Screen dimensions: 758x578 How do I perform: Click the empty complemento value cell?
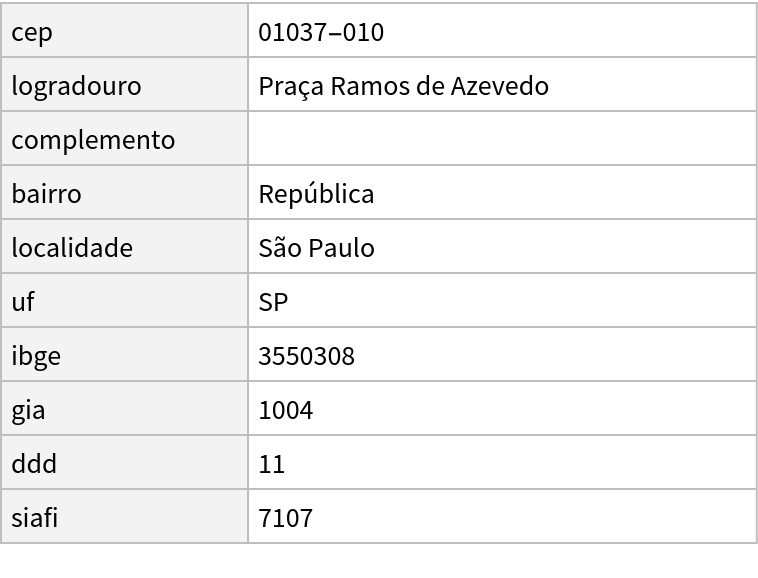click(x=500, y=139)
